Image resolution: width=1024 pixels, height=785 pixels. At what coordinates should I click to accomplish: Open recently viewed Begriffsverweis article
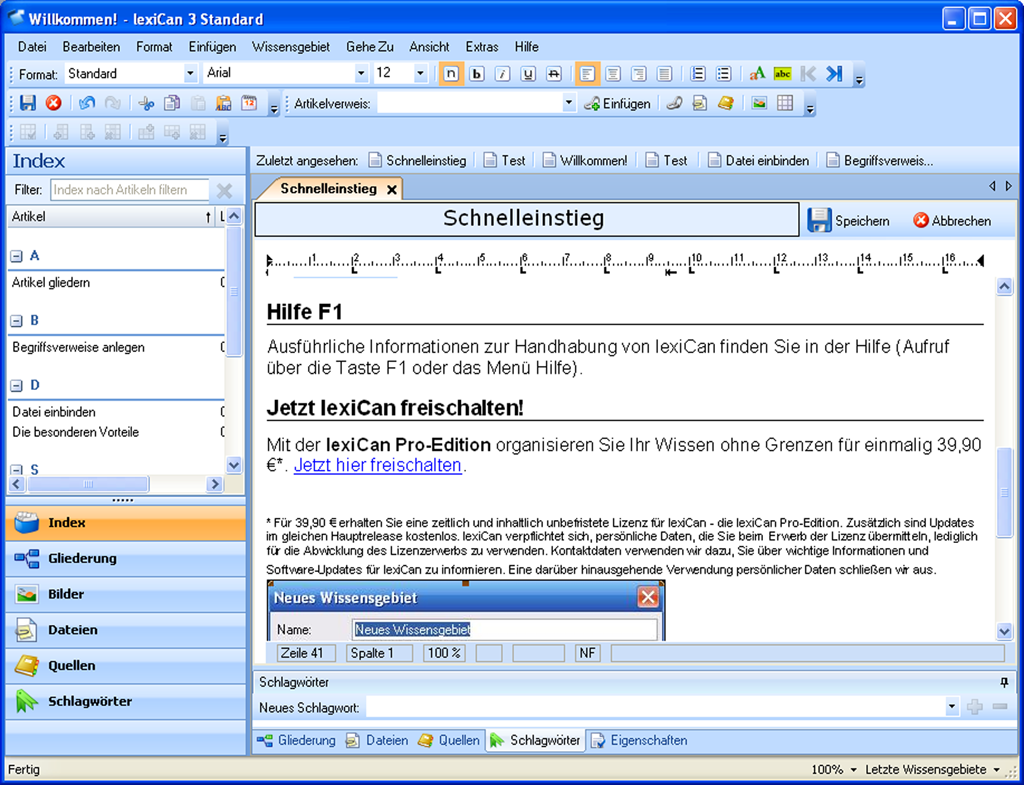pyautogui.click(x=880, y=161)
